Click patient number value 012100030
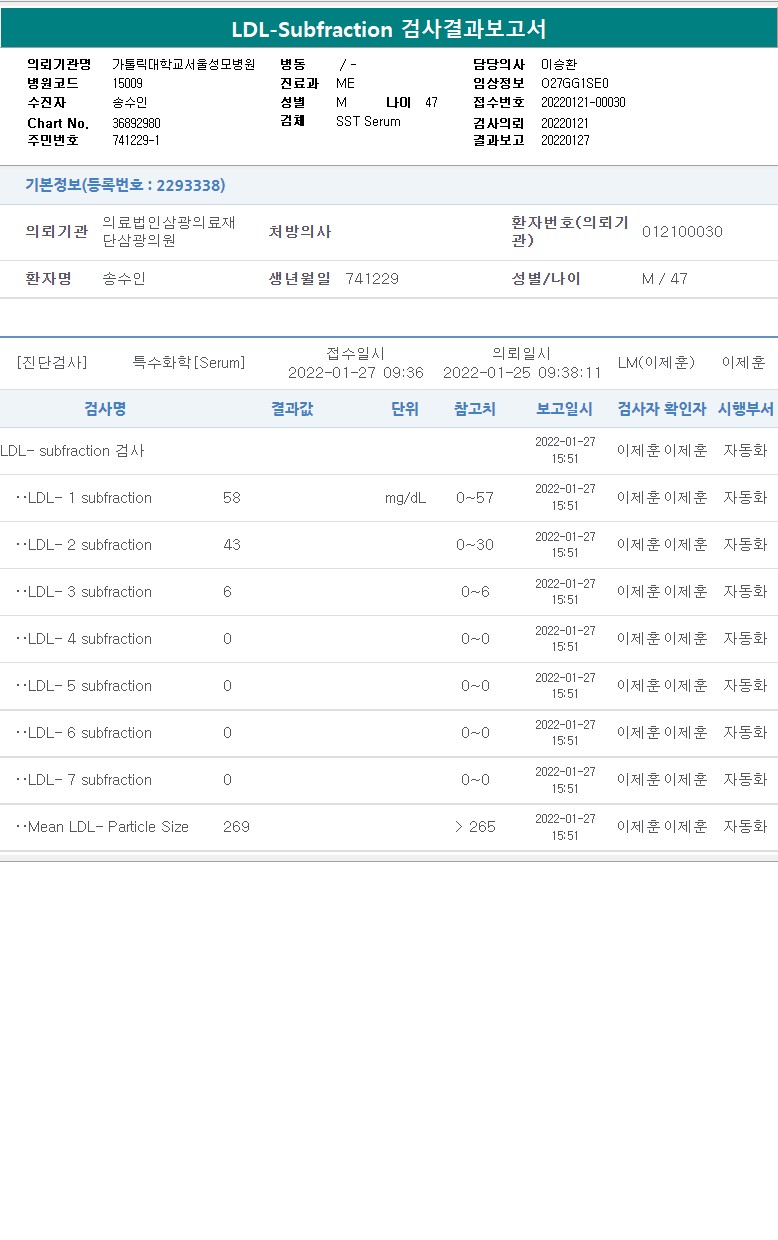This screenshot has width=778, height=1240. (x=682, y=231)
